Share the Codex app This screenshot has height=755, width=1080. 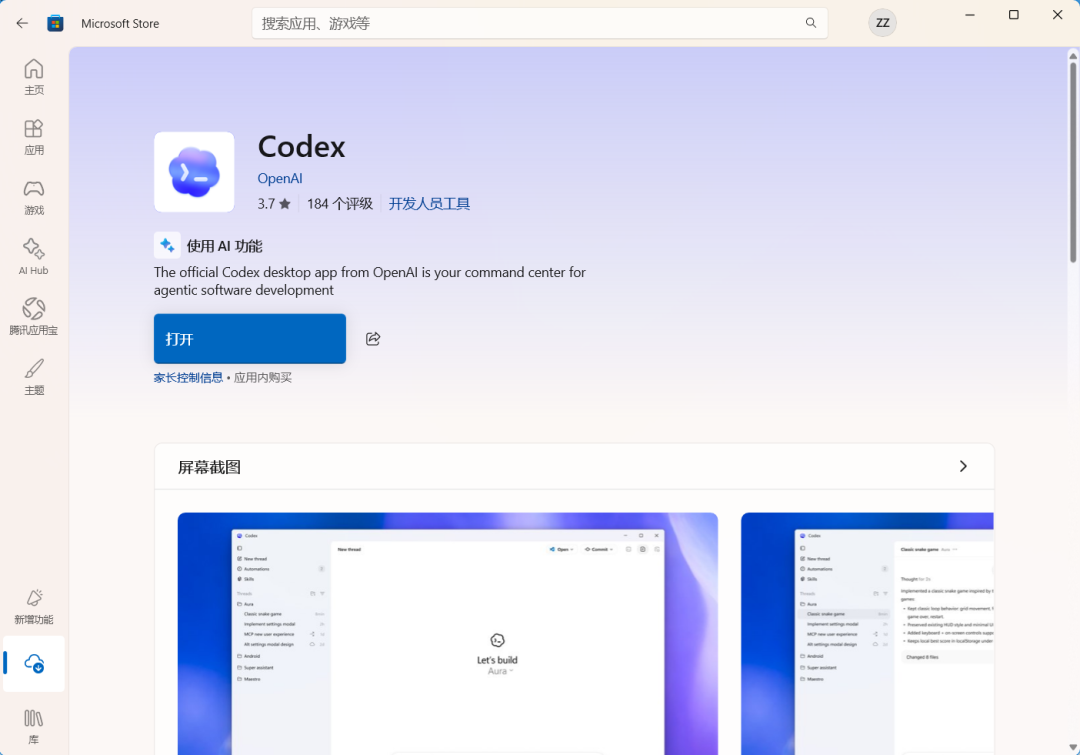tap(373, 338)
